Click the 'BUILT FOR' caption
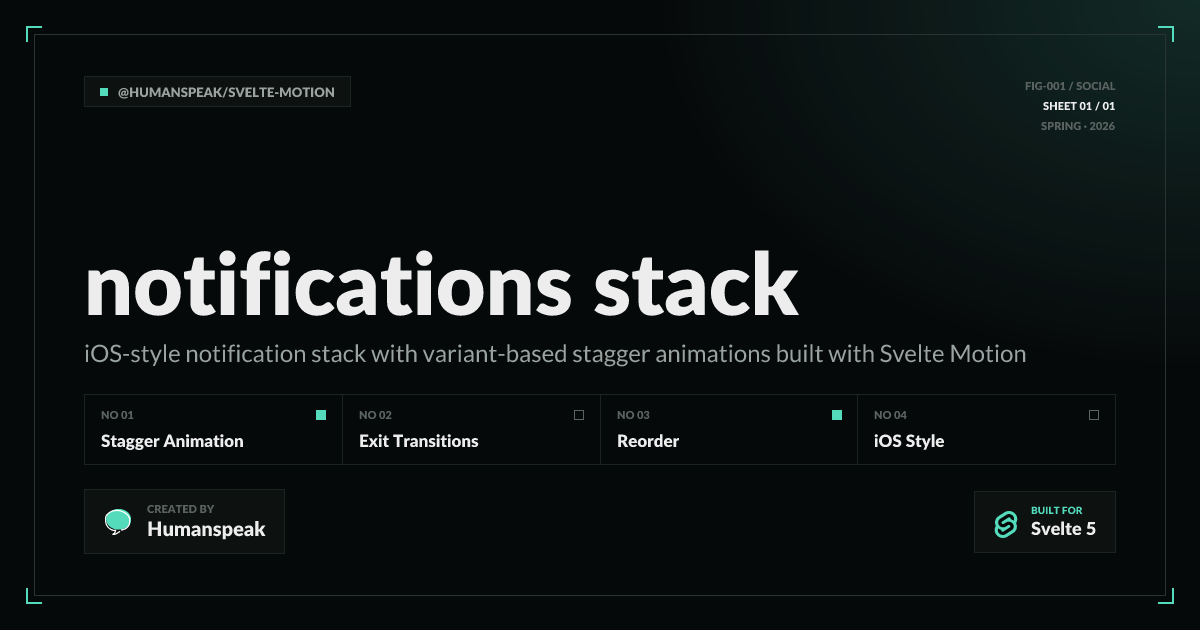 point(1056,510)
